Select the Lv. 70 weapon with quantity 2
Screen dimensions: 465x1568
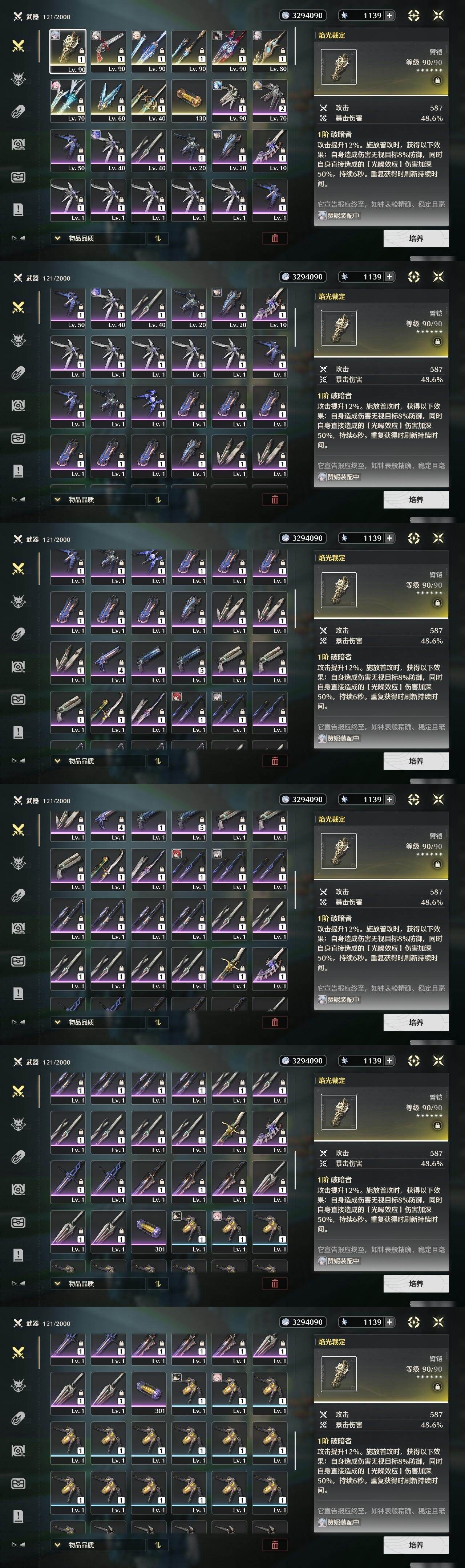pos(269,101)
